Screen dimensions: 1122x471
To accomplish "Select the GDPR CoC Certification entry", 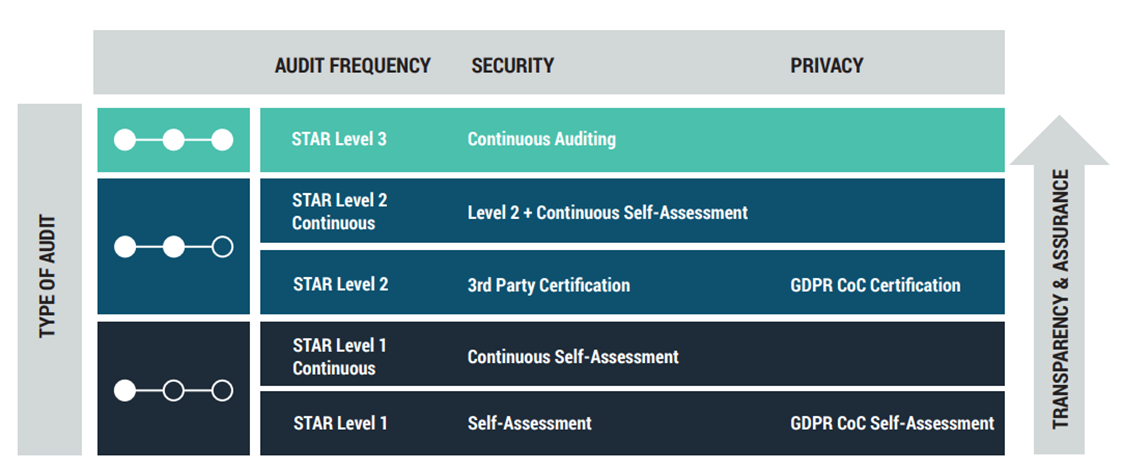I will (x=875, y=285).
